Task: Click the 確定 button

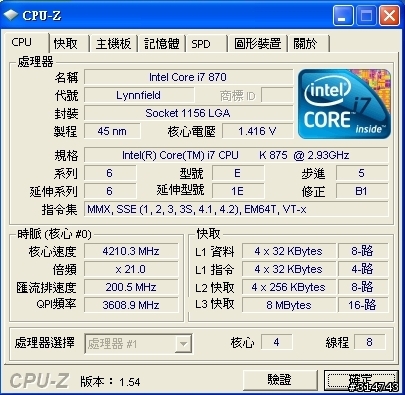Action: coord(361,380)
